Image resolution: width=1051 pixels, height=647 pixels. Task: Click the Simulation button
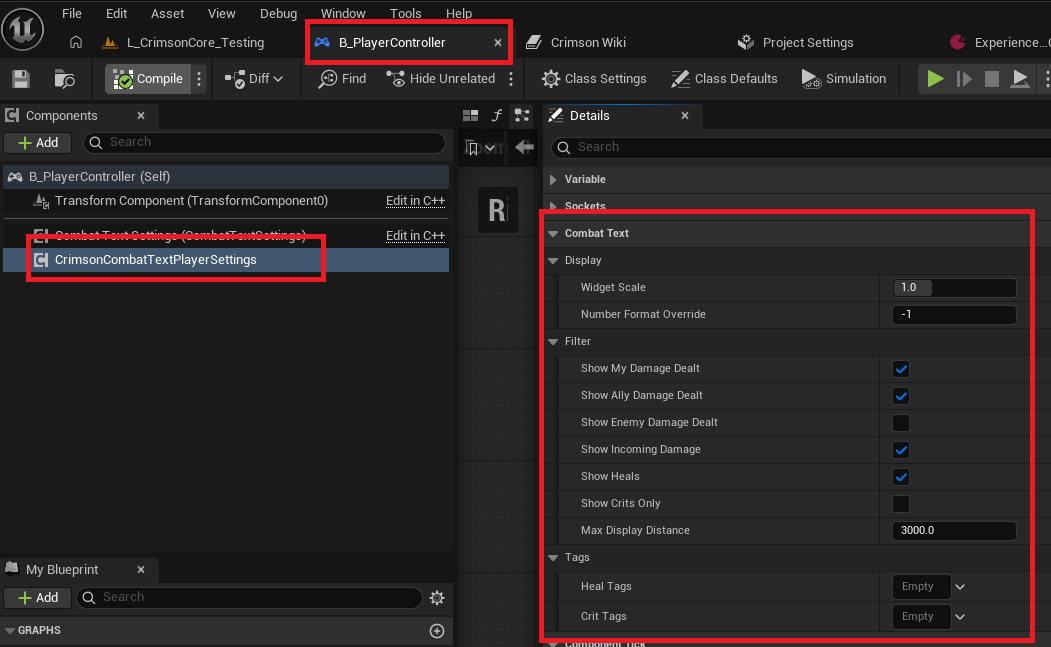coord(844,78)
